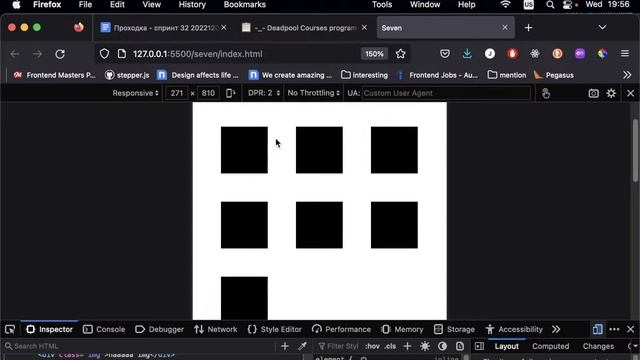The height and width of the screenshot is (360, 640).
Task: Open the No Throttling dropdown
Action: (x=313, y=93)
